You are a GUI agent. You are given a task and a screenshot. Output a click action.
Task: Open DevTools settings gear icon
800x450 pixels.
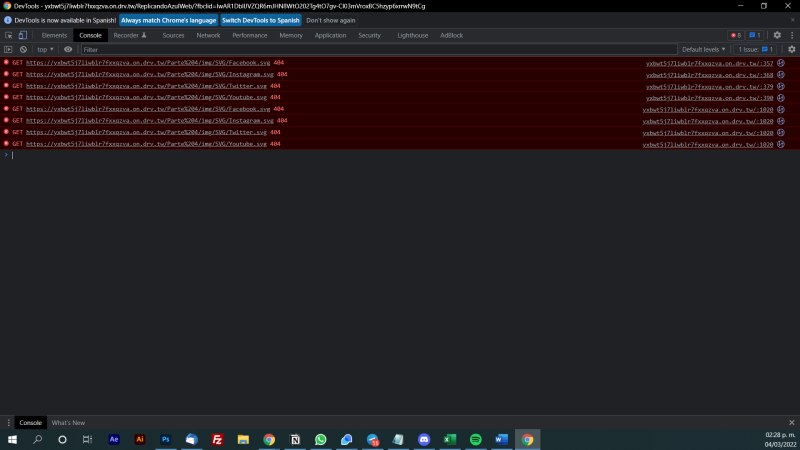pos(777,35)
